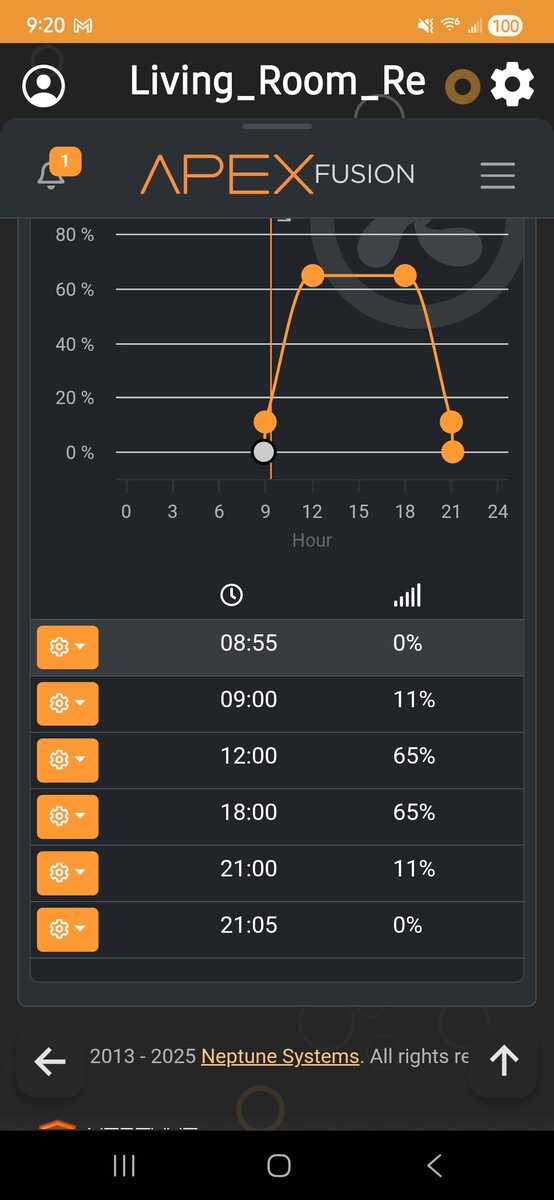Viewport: 554px width, 1200px height.
Task: Open gear dropdown for 09:00 entry
Action: click(68, 703)
